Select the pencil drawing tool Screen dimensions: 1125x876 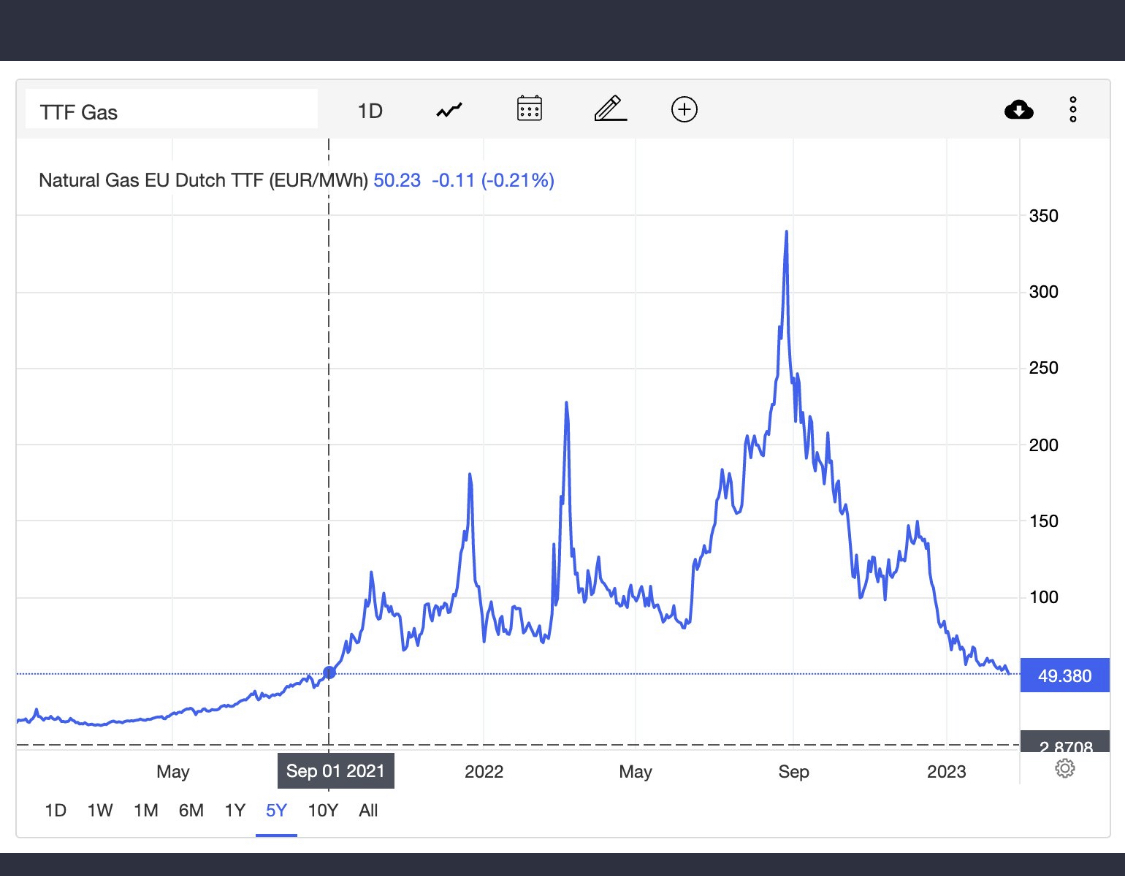coord(610,109)
